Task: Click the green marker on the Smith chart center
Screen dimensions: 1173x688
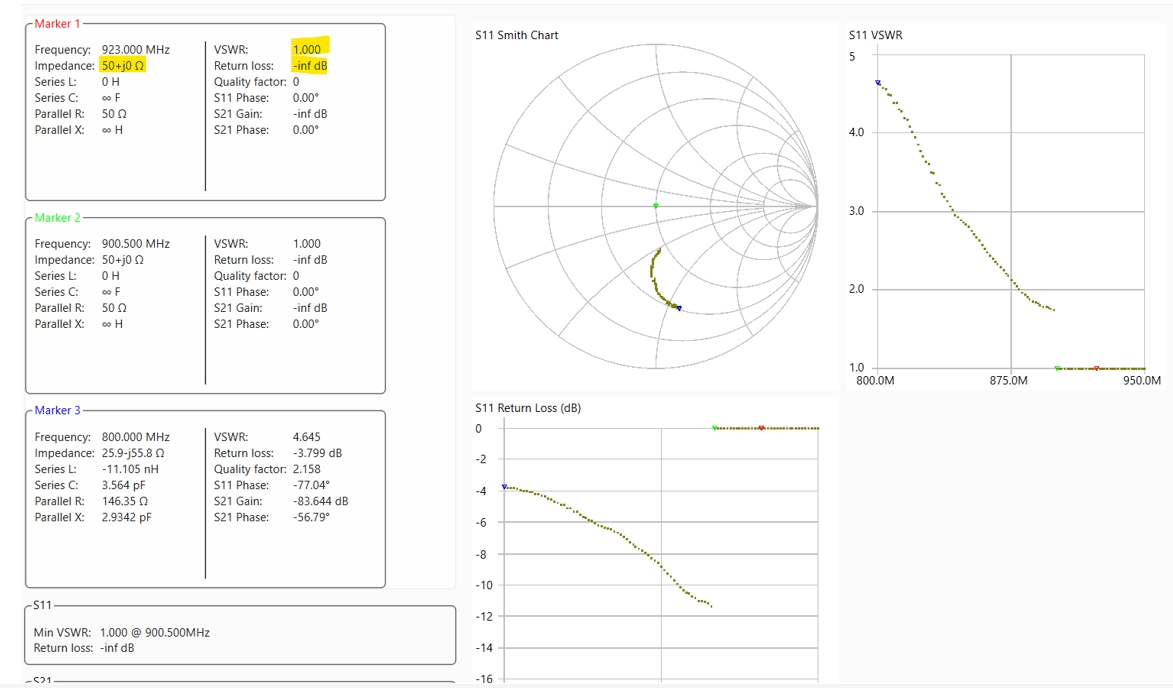Action: point(656,206)
